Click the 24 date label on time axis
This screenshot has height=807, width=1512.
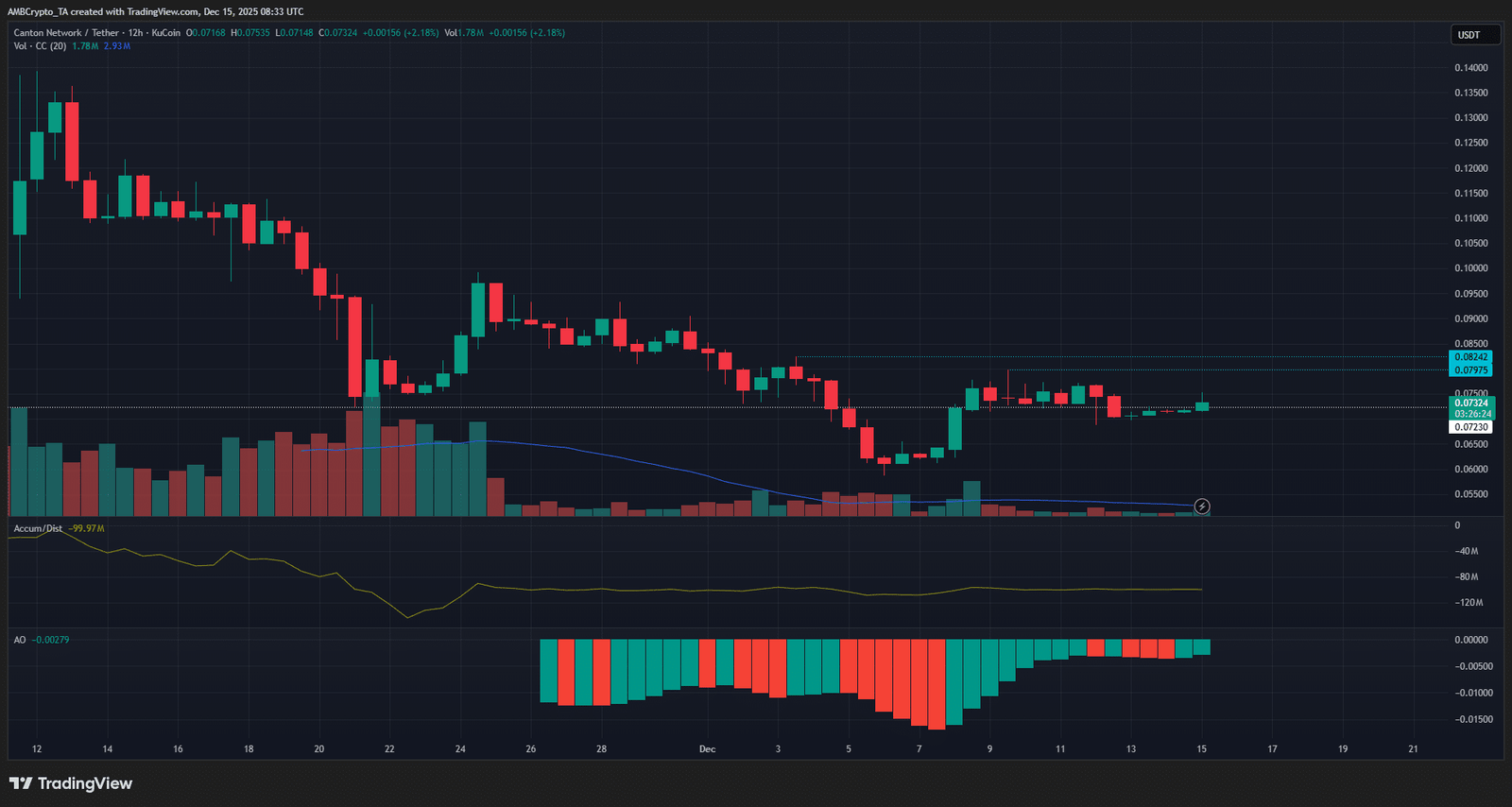(460, 749)
